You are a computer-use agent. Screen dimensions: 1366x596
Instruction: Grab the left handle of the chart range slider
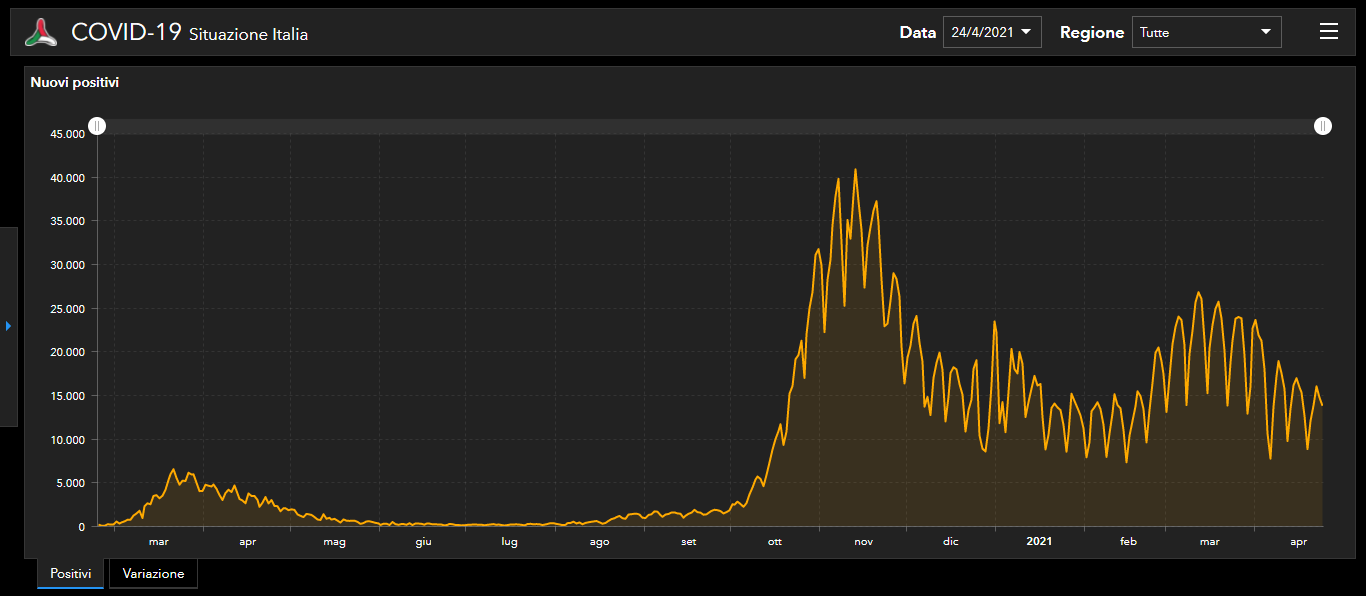coord(97,126)
